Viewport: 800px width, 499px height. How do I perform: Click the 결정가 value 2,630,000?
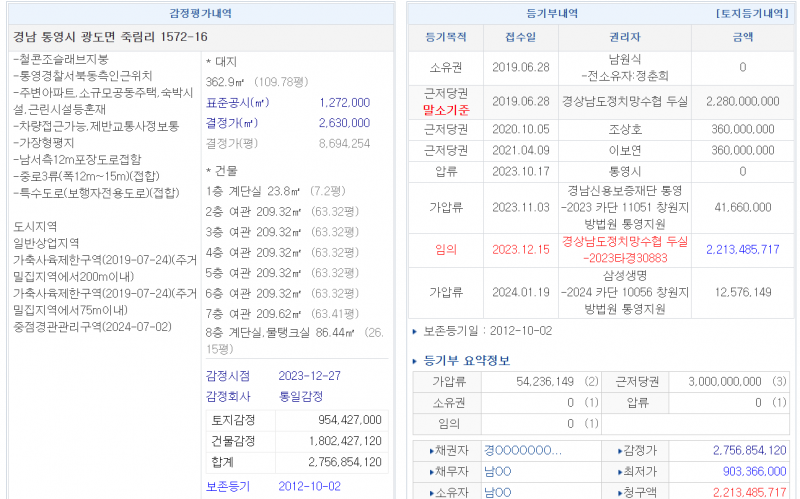click(344, 123)
